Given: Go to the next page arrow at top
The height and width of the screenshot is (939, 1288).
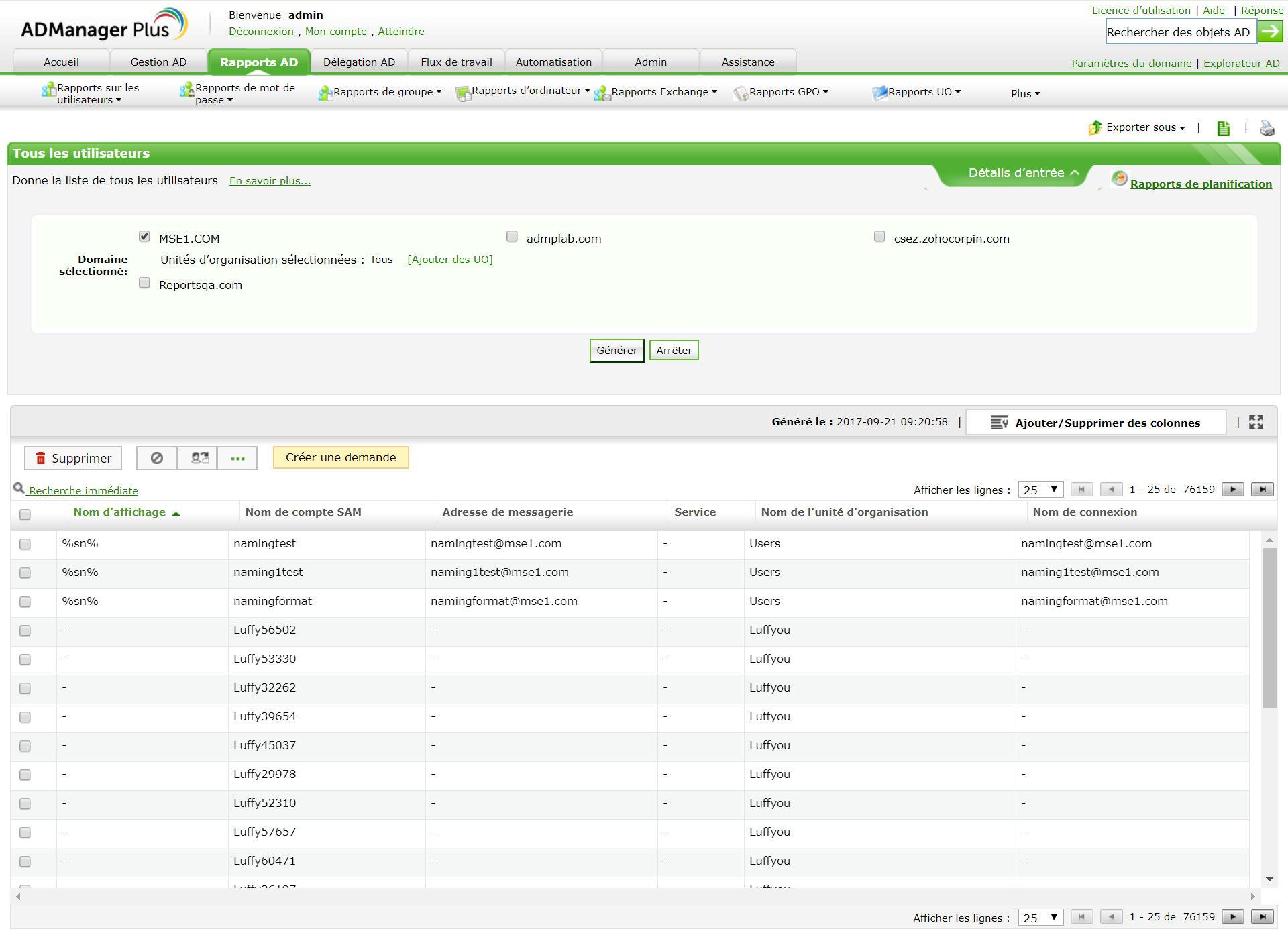Looking at the screenshot, I should pos(1232,490).
